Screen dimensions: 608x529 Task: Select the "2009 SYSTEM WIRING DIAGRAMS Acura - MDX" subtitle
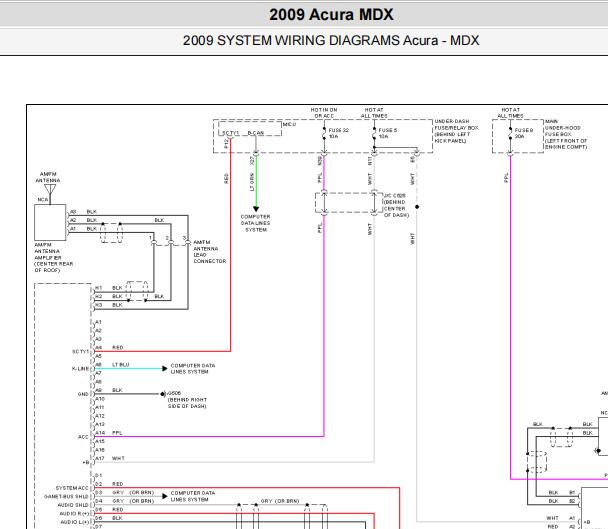click(331, 40)
